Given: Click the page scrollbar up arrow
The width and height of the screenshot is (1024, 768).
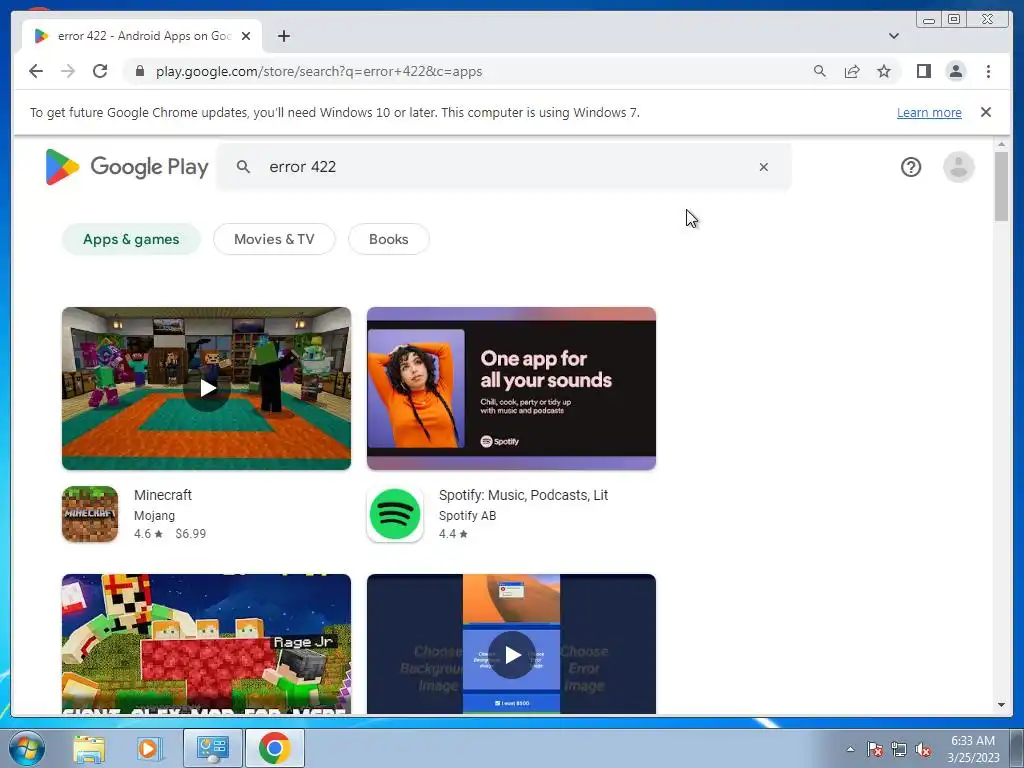Looking at the screenshot, I should pos(1001,144).
